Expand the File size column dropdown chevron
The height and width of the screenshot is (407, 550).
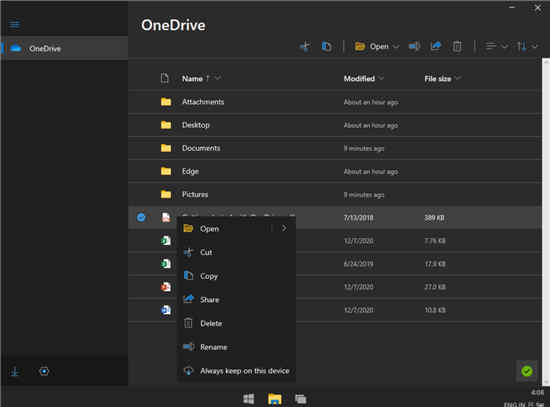[x=457, y=78]
